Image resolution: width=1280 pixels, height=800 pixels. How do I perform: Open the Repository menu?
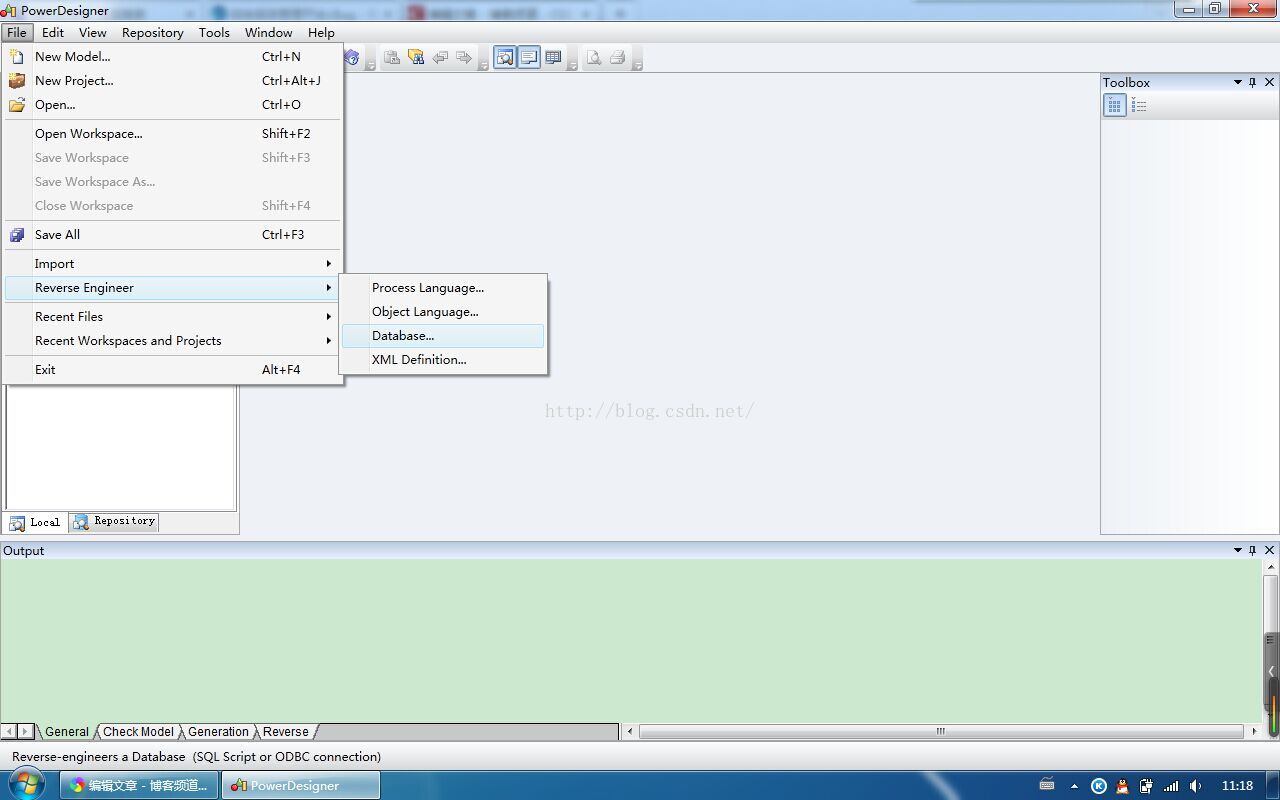(153, 32)
